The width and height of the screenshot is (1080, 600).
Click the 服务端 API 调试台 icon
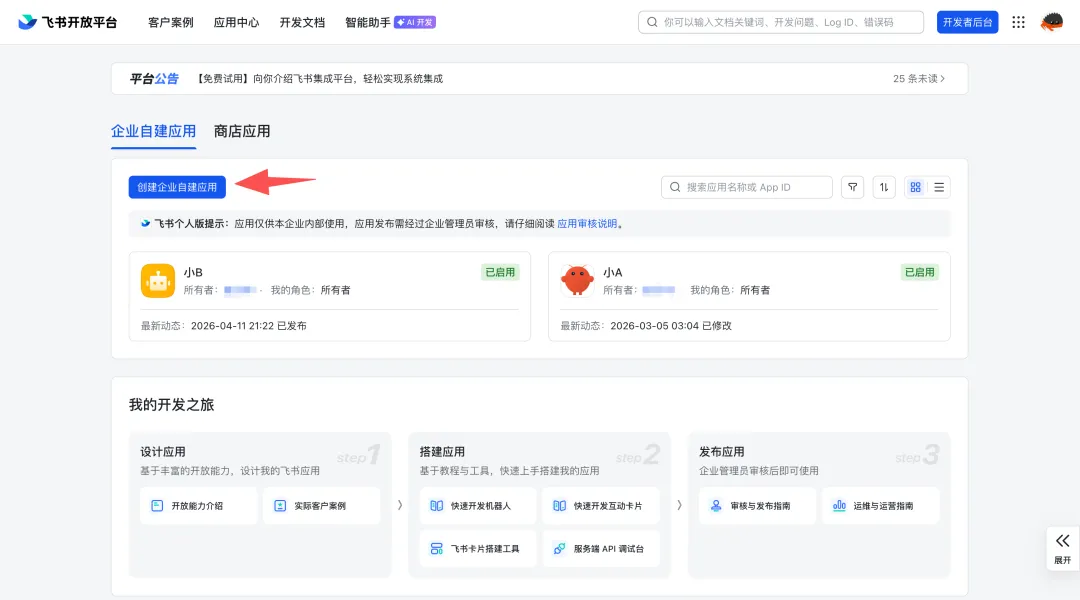559,548
